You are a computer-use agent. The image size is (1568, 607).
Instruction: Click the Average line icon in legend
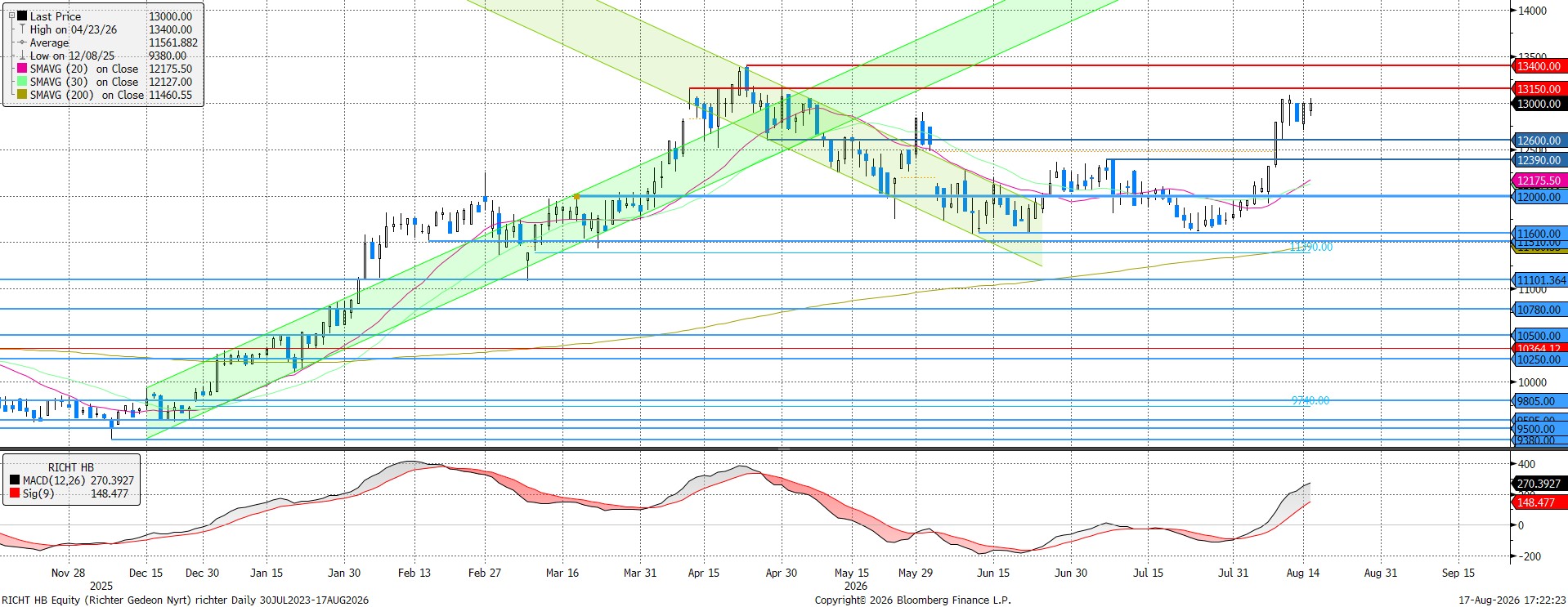click(x=22, y=42)
